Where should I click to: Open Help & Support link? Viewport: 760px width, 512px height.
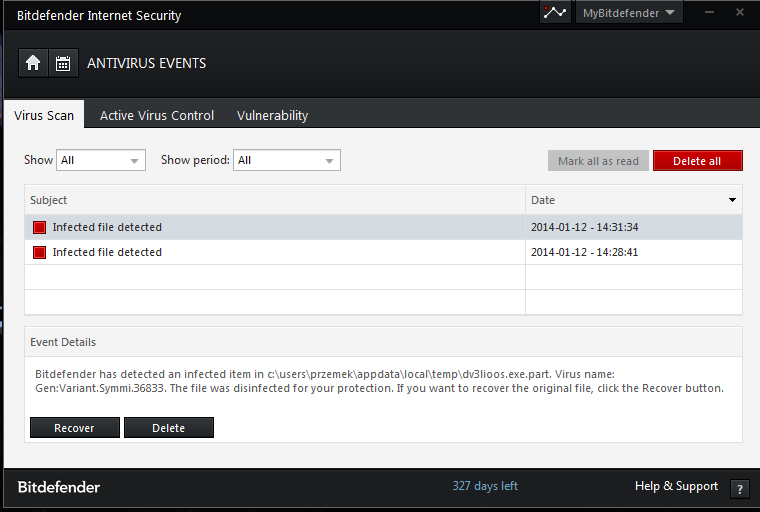click(x=676, y=486)
